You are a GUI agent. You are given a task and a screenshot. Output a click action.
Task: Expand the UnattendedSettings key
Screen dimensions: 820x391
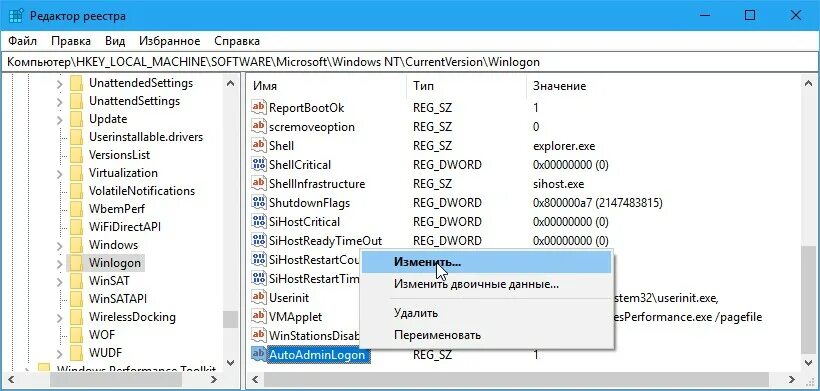pos(60,83)
